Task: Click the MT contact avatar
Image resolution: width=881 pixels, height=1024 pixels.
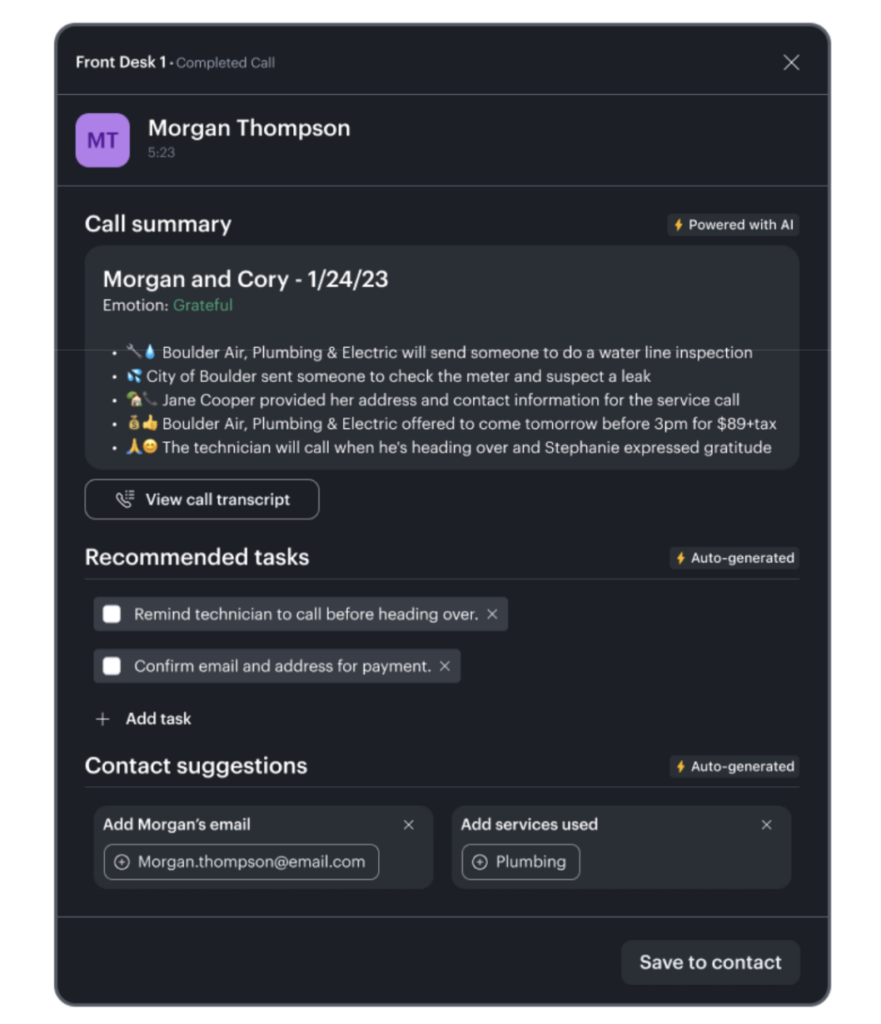Action: tap(102, 140)
